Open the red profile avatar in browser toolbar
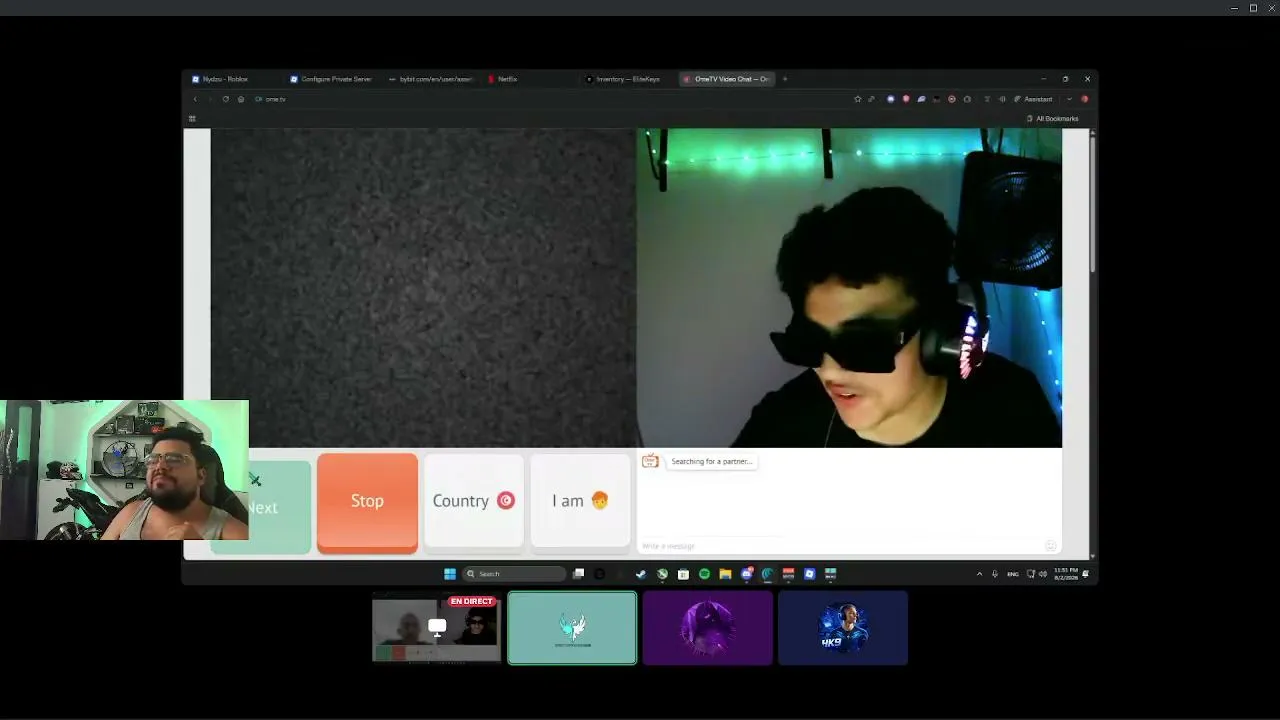This screenshot has width=1280, height=720. [x=1084, y=99]
